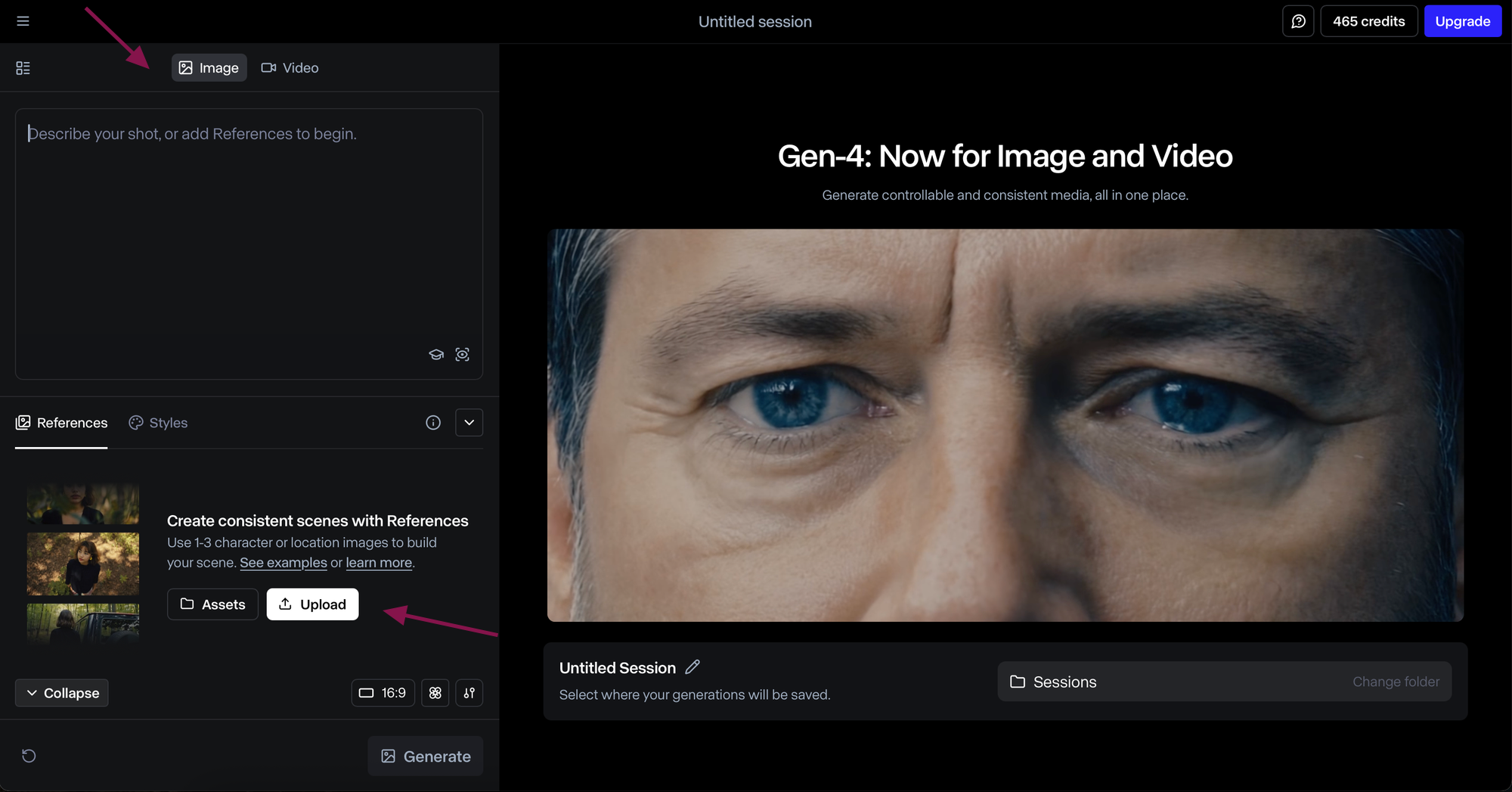The width and height of the screenshot is (1512, 792).
Task: Click into the shot description prompt field
Action: click(249, 244)
